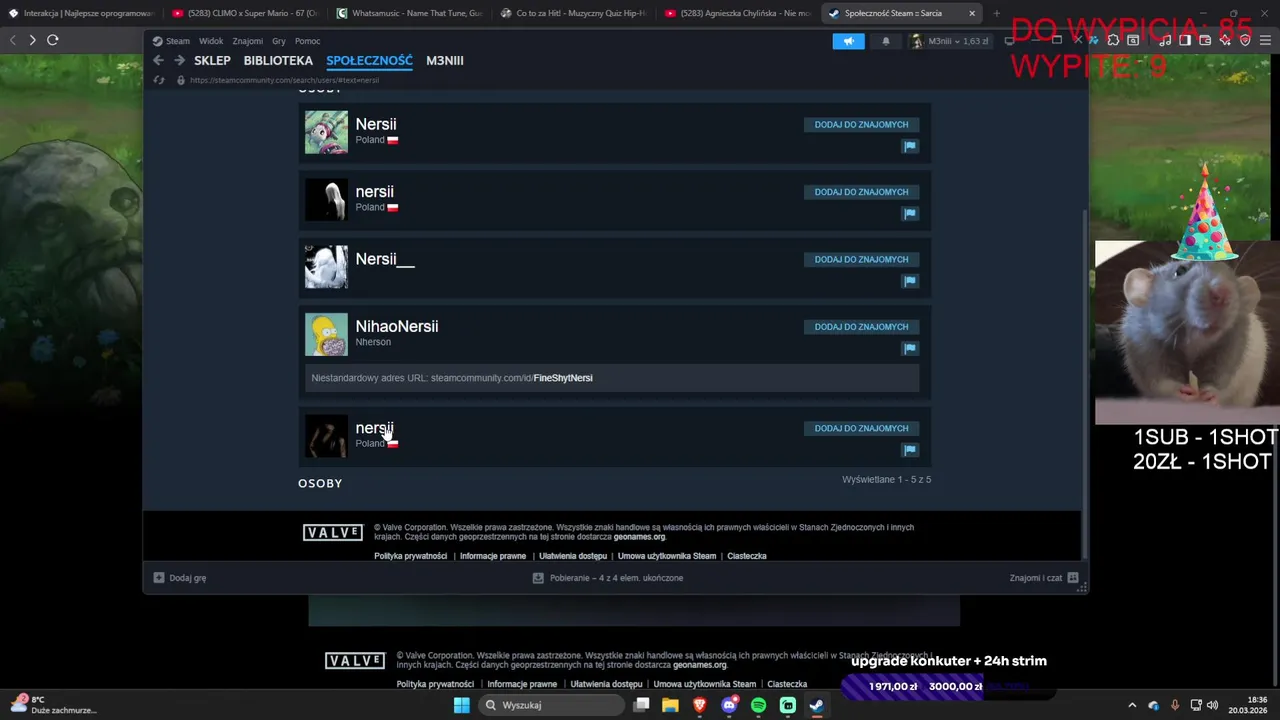Click browser shield icon

click(x=1245, y=40)
